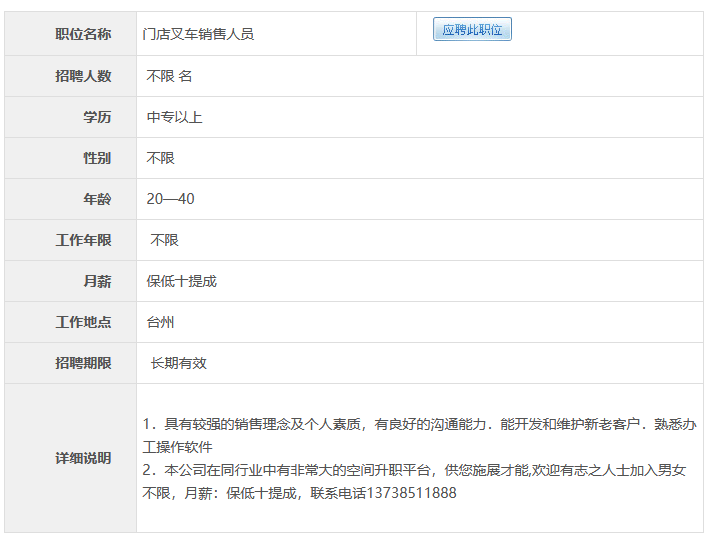Click the 月薪 row label
Screen dimensions: 713x544
97,281
